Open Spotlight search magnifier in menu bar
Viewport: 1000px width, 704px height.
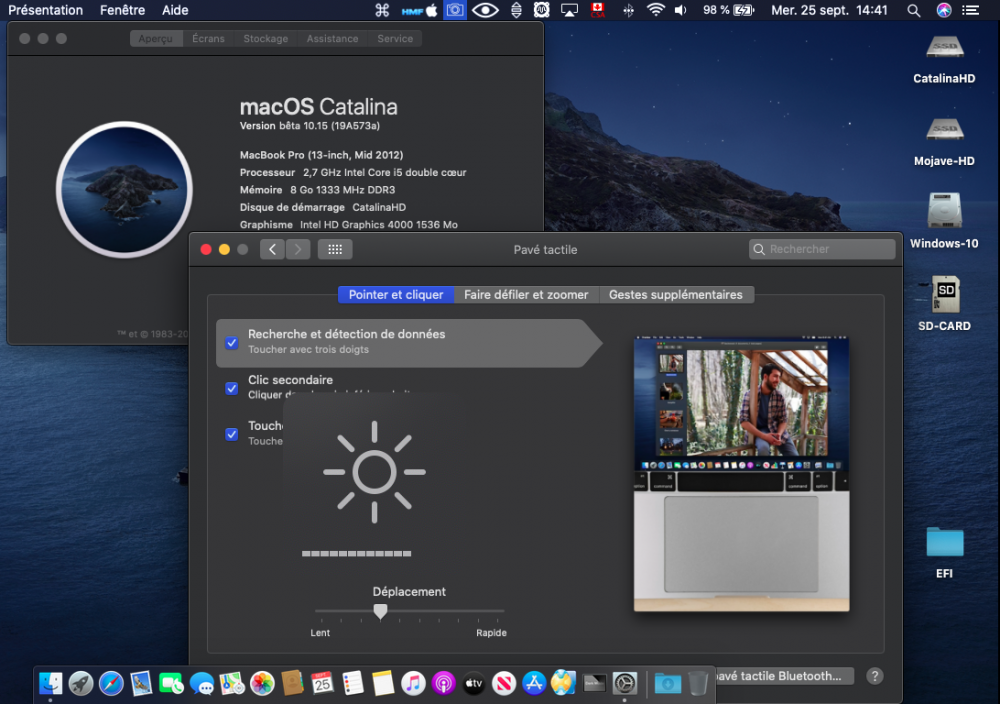coord(913,10)
